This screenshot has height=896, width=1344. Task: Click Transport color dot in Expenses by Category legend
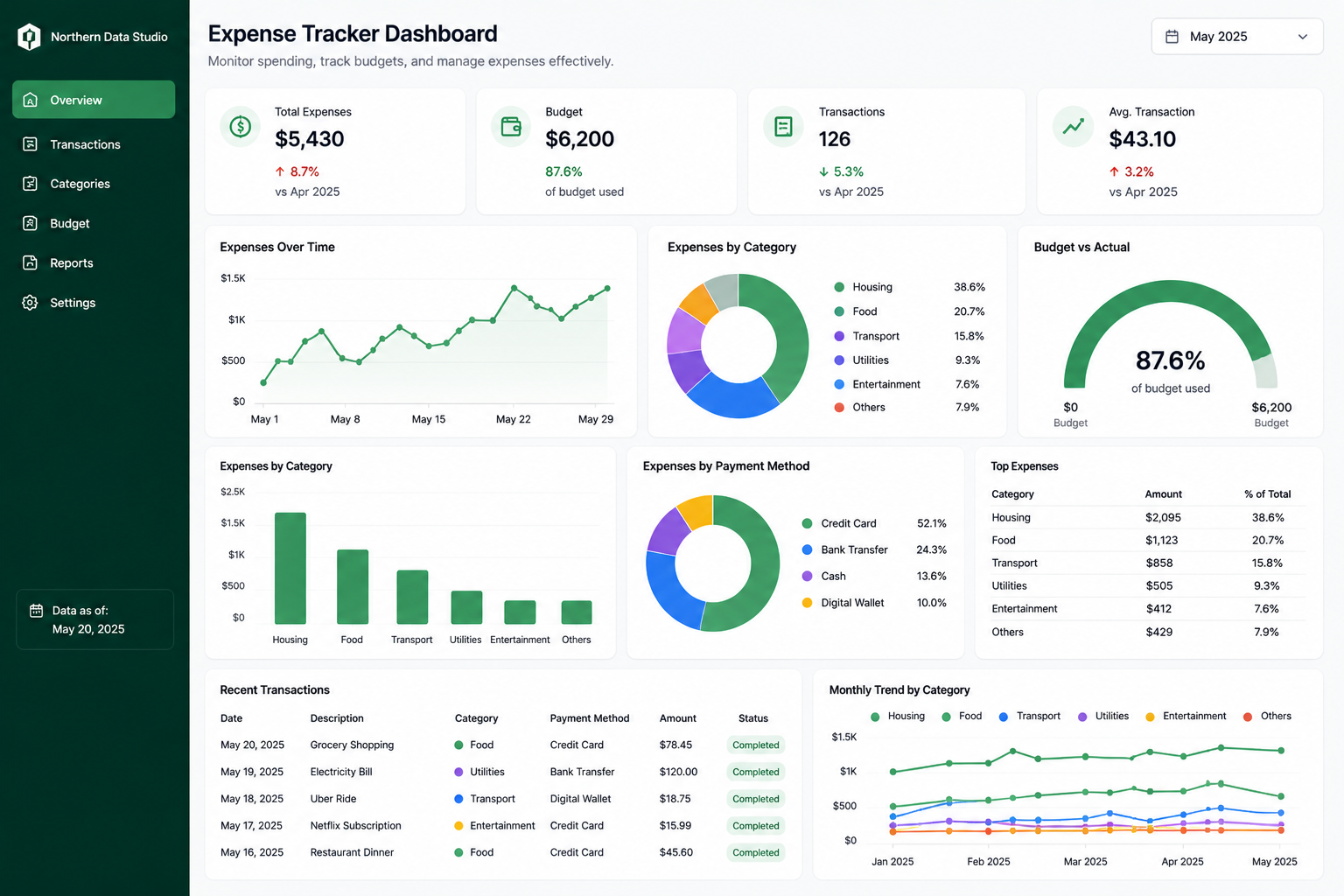(839, 336)
